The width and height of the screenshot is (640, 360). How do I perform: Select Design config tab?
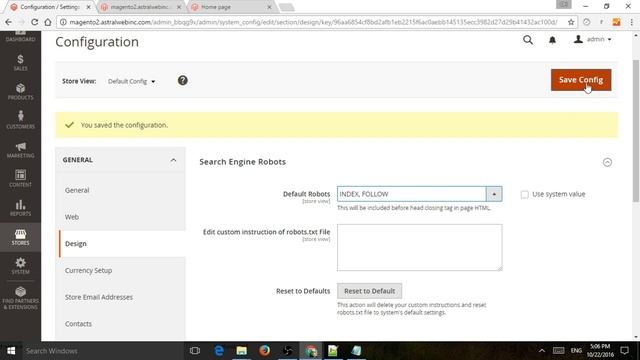tap(122, 244)
